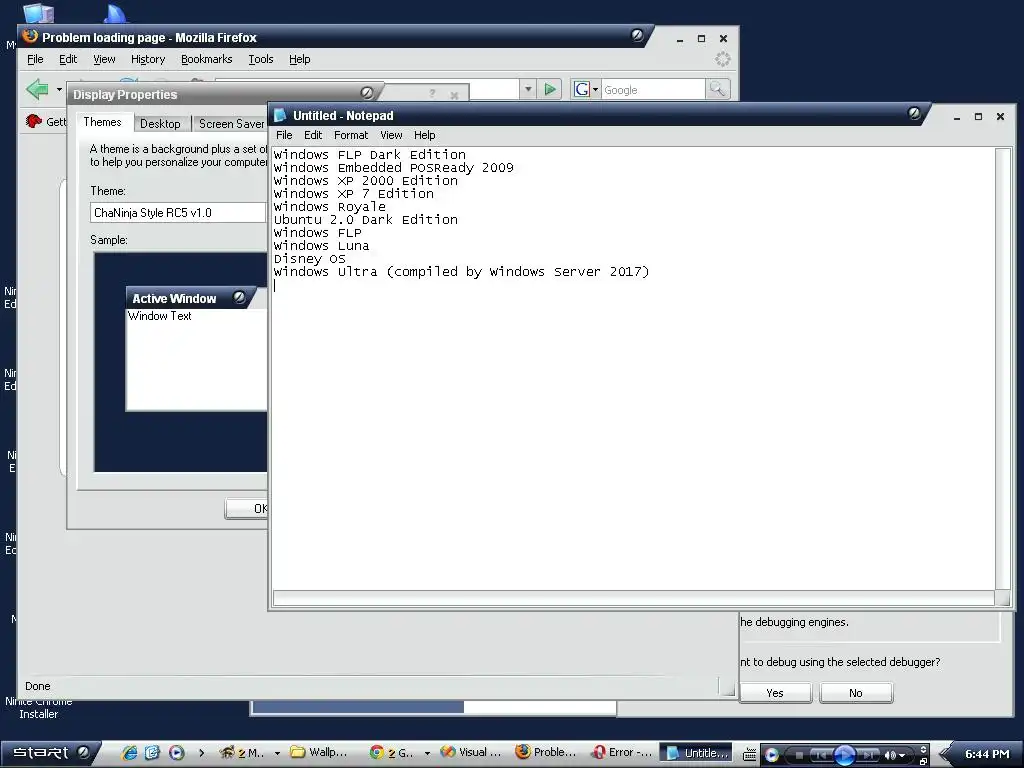Viewport: 1024px width, 768px height.
Task: Click the Stop button on the taskbar media player
Action: pyautogui.click(x=798, y=756)
